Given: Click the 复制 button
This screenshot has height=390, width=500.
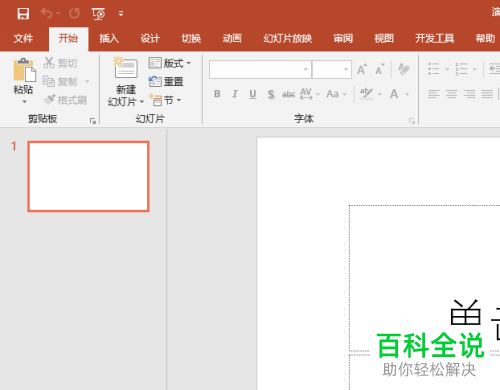Looking at the screenshot, I should point(60,81).
